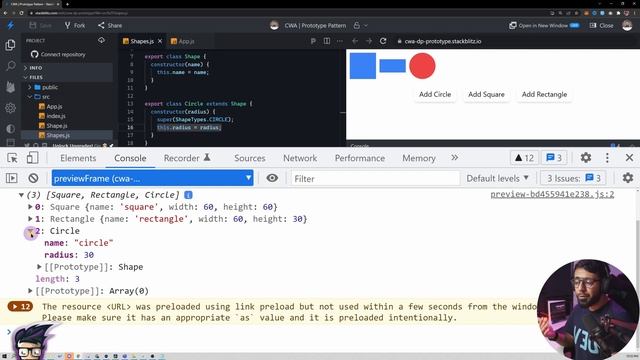
Task: Open DevTools customize kebab menu
Action: pos(607,158)
